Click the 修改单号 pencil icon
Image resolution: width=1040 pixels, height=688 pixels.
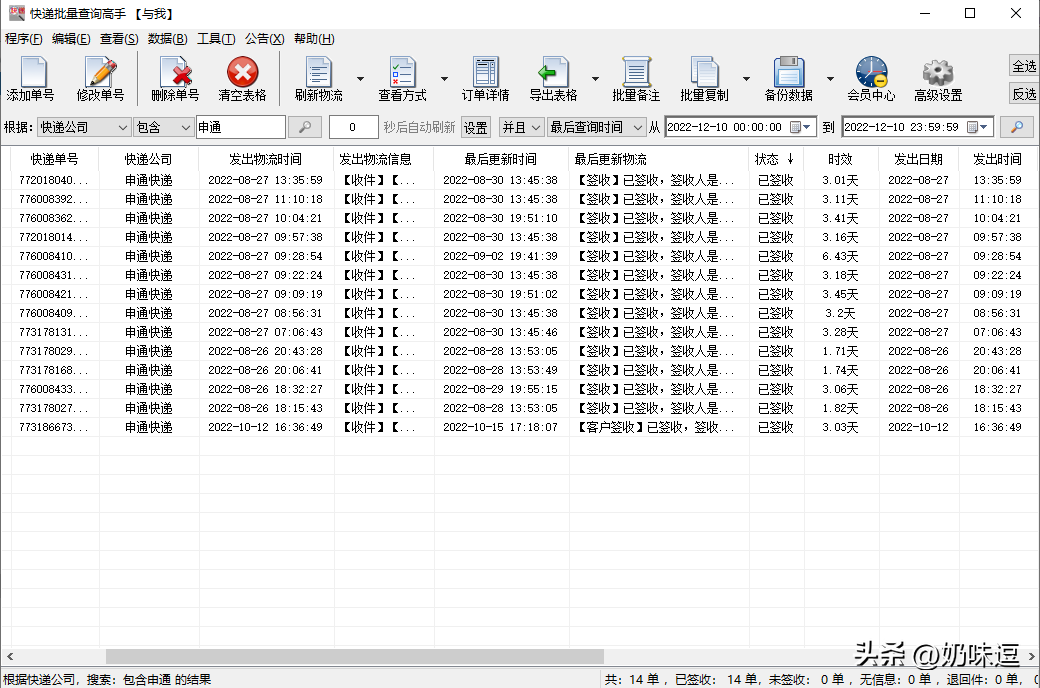point(101,72)
